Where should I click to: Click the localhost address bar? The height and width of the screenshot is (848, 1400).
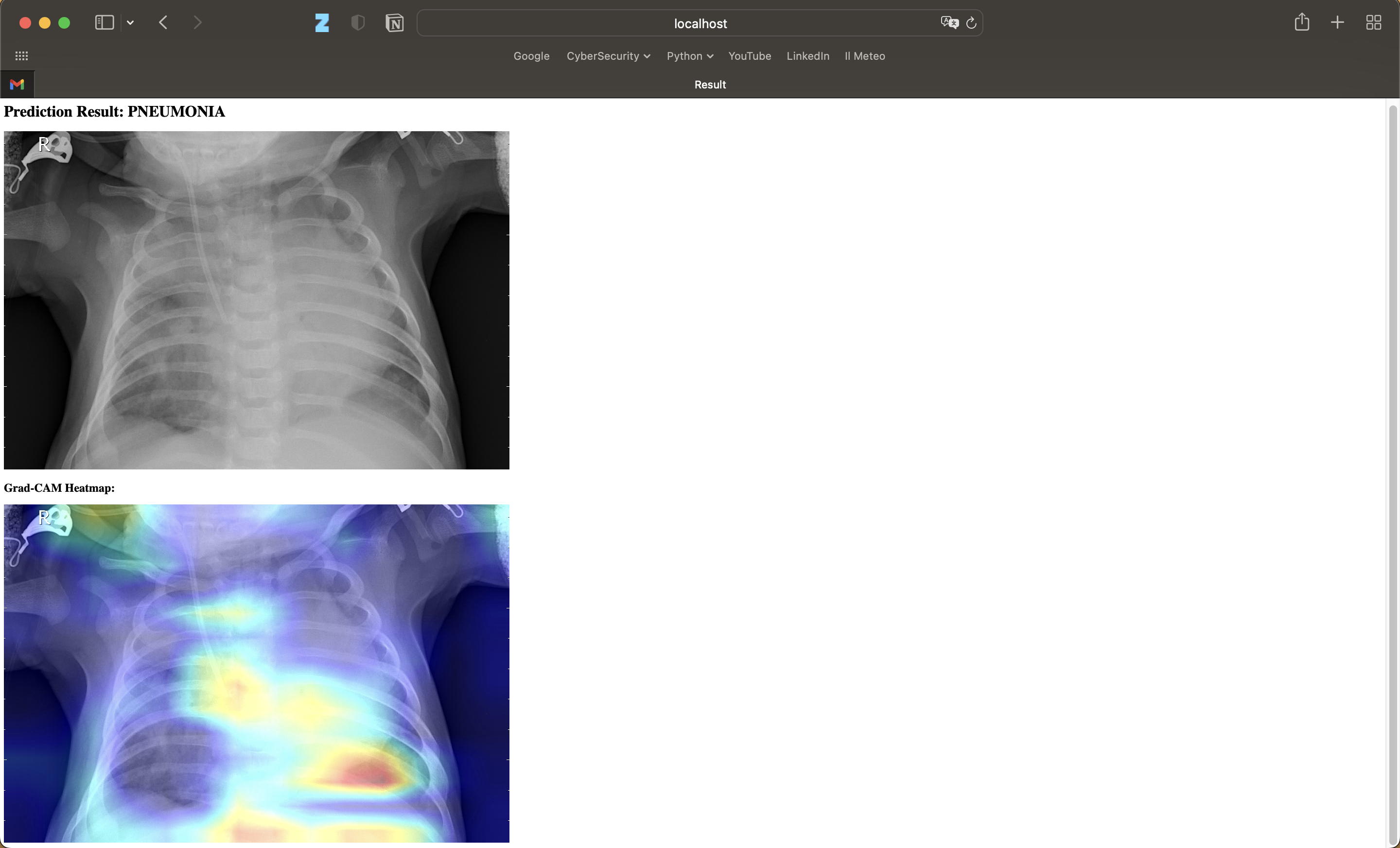click(700, 22)
